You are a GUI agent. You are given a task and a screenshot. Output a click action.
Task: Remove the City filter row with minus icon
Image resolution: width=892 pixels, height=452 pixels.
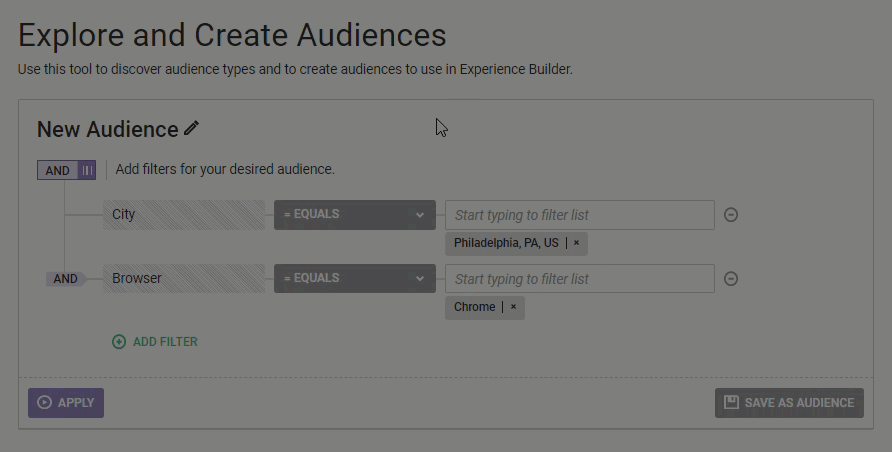coord(731,215)
